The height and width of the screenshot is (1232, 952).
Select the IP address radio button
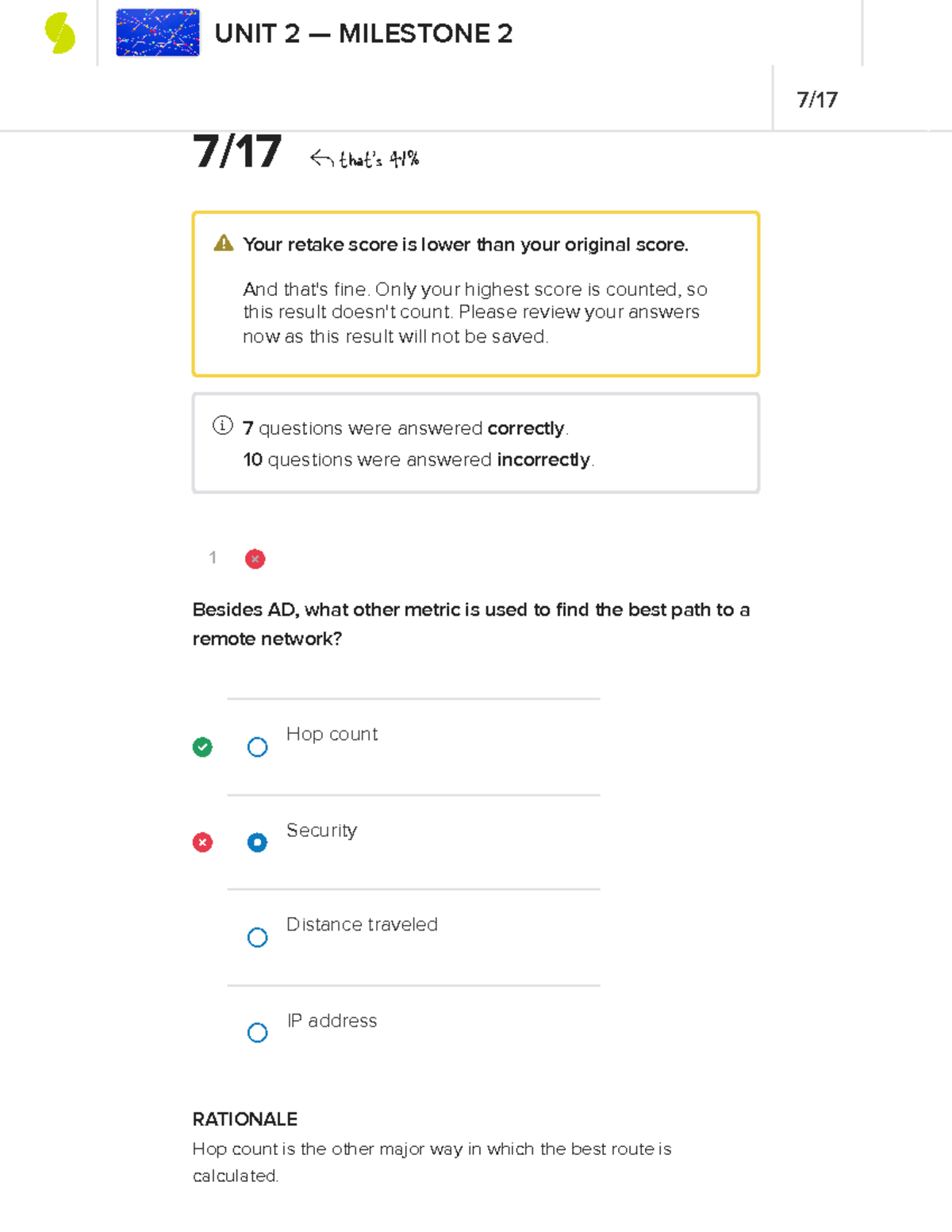[257, 1032]
